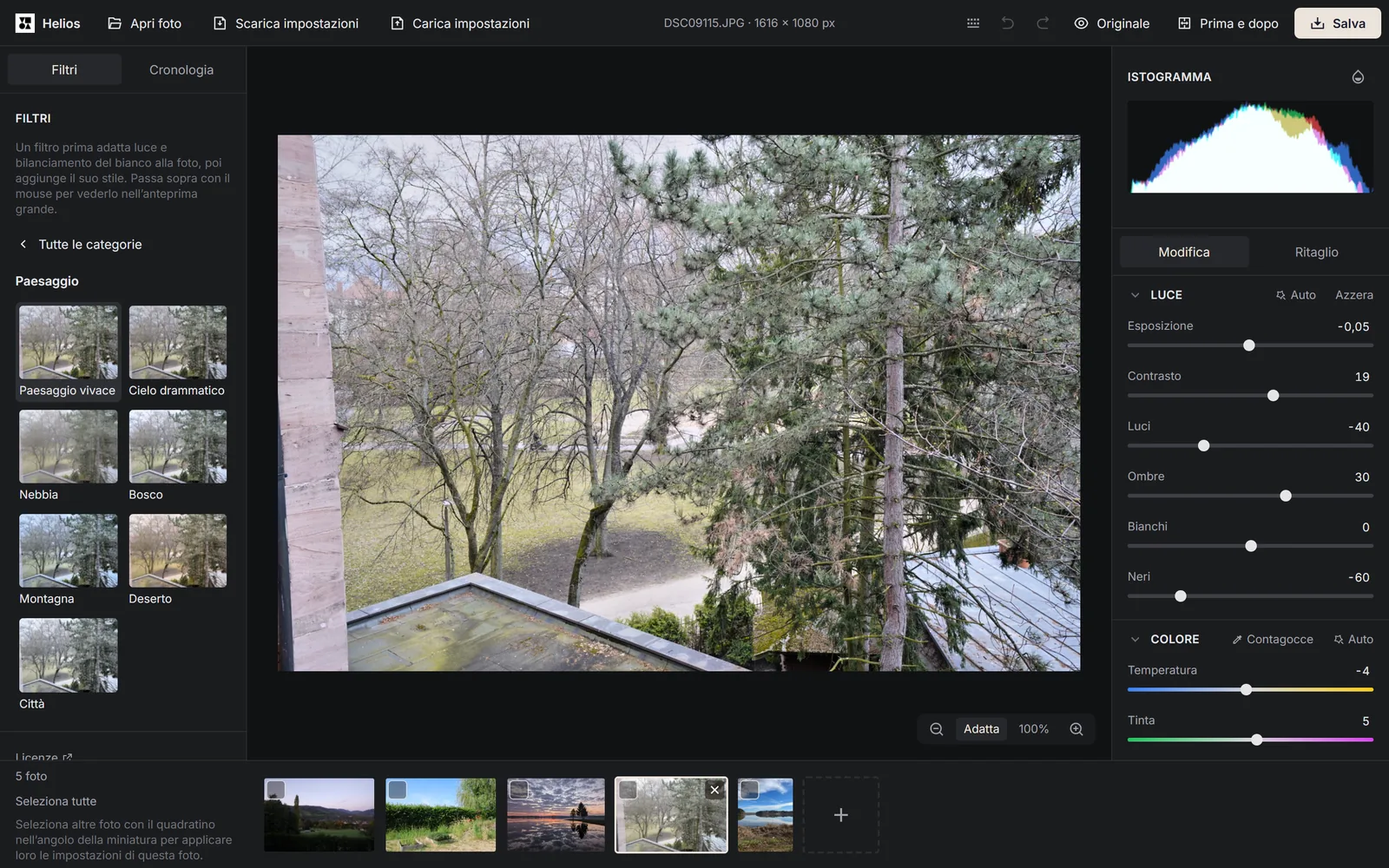Select the Modifica tab

[x=1184, y=252]
